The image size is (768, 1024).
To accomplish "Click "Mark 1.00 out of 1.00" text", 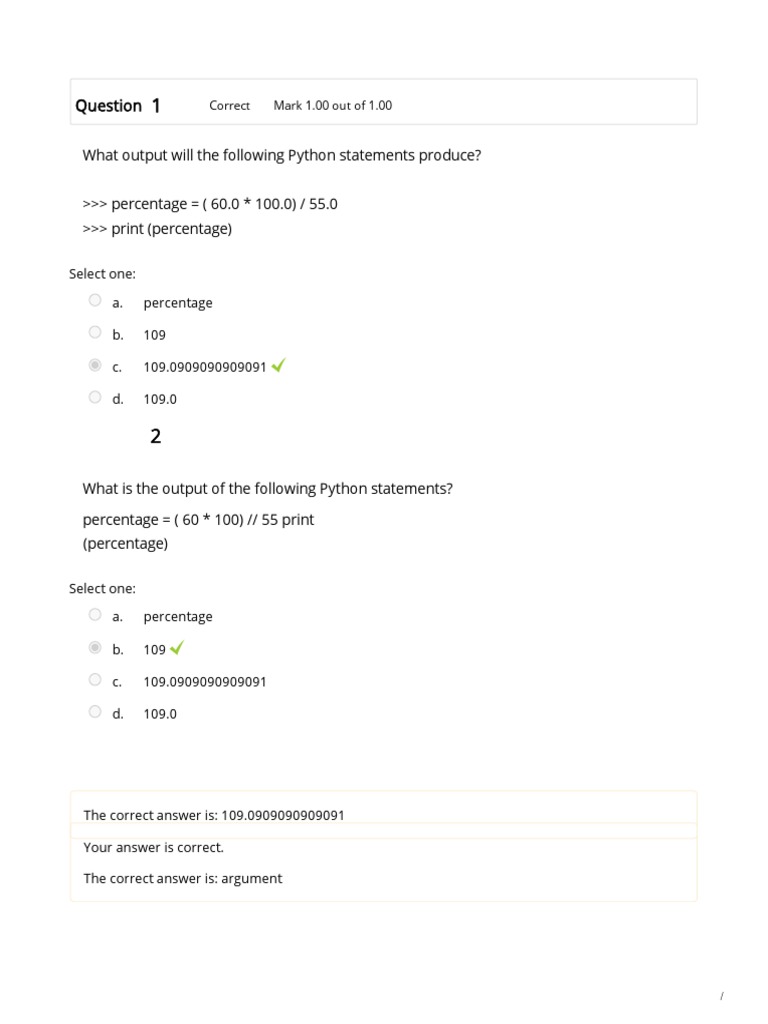I will pos(332,105).
